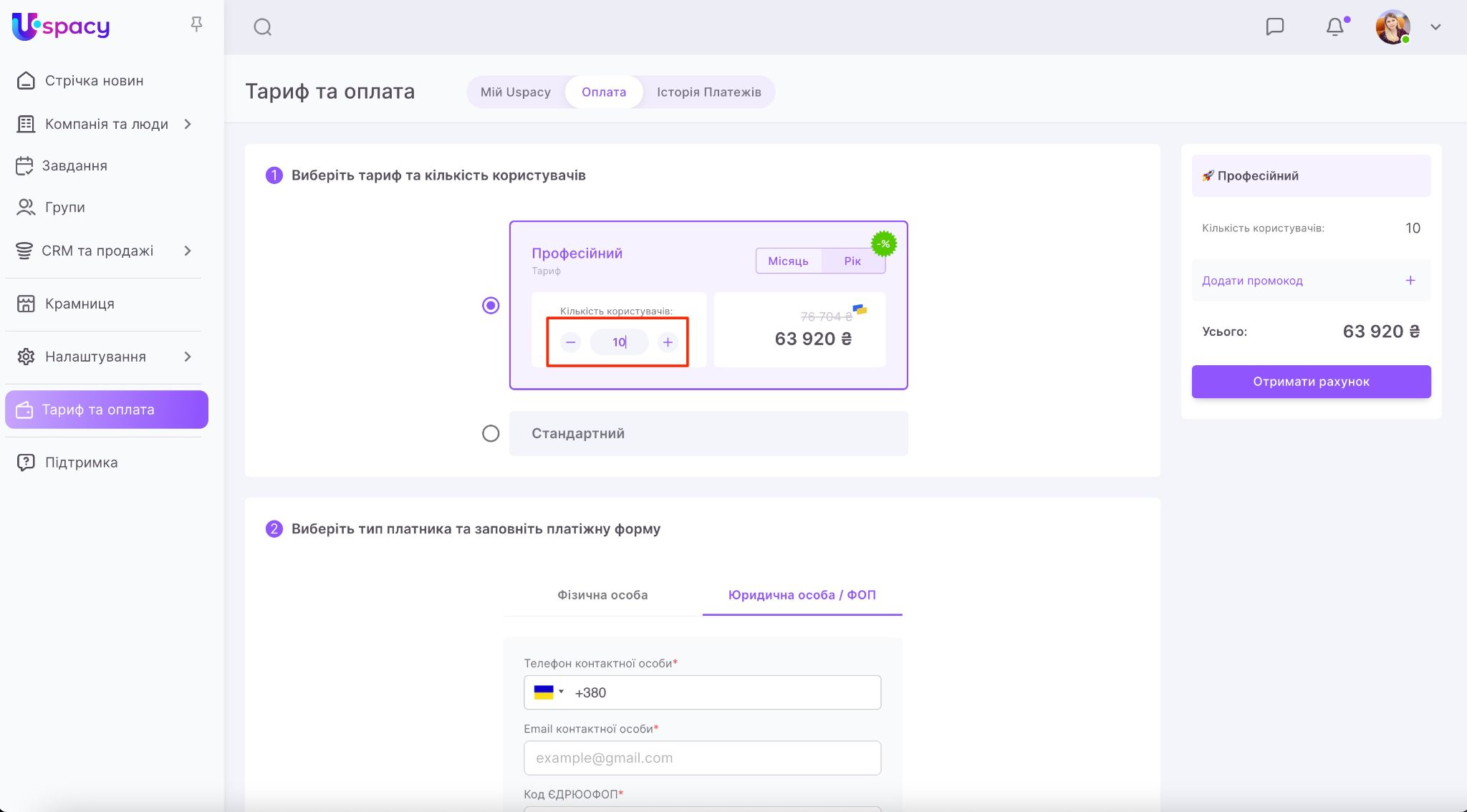Click the sidebar pin icon
Screen dimensions: 1467x812
point(196,25)
